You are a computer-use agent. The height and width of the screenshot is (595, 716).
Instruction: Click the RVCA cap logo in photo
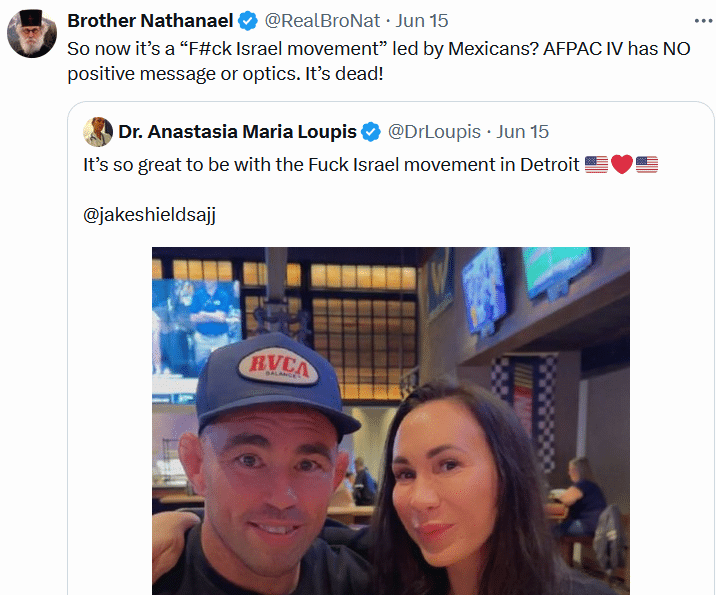point(279,366)
